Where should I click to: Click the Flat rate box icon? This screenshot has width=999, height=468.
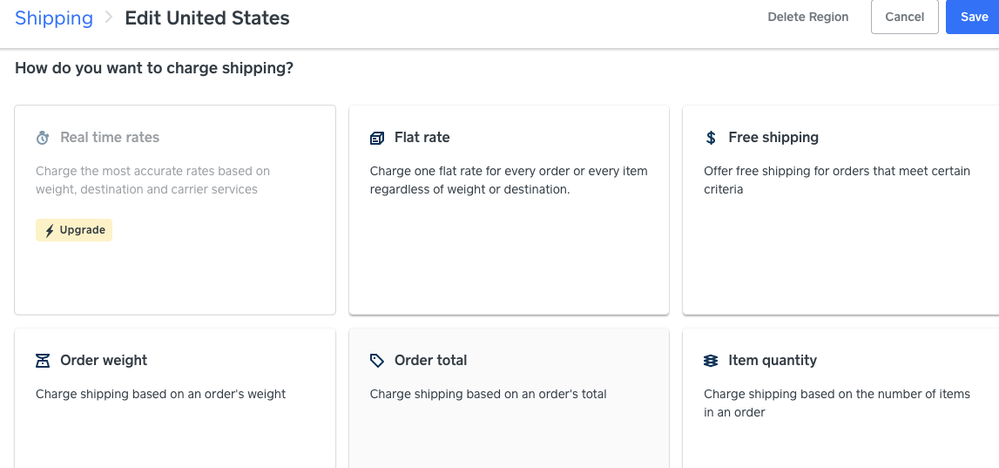pos(377,138)
